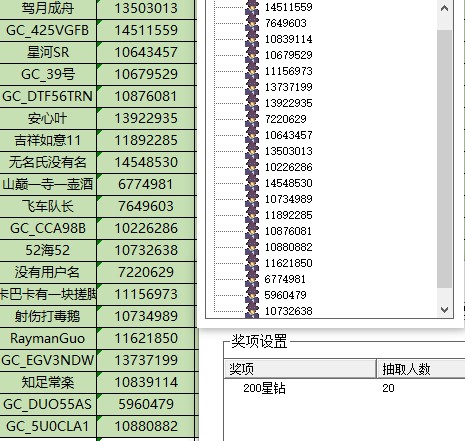Select spreadsheet cell 无名氏没有名
The width and height of the screenshot is (465, 441).
click(48, 162)
